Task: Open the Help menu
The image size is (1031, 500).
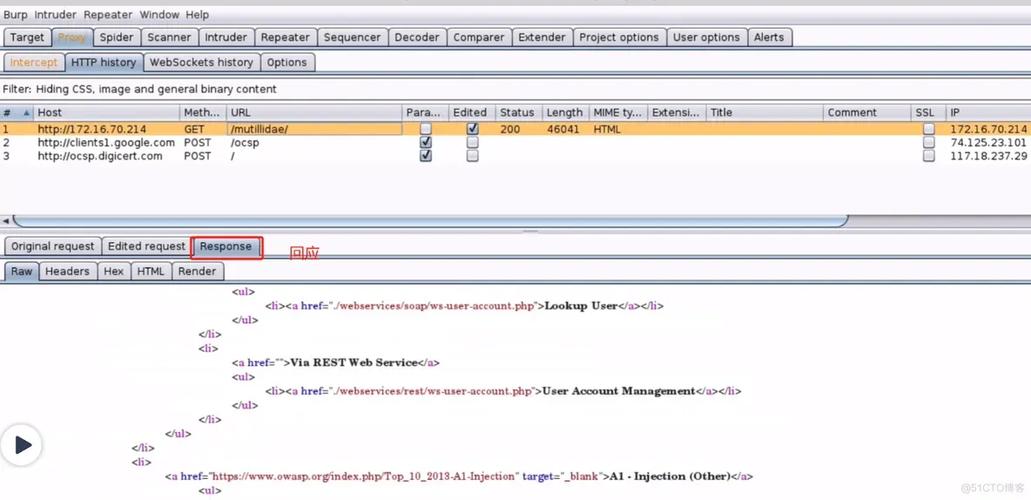Action: pyautogui.click(x=197, y=15)
